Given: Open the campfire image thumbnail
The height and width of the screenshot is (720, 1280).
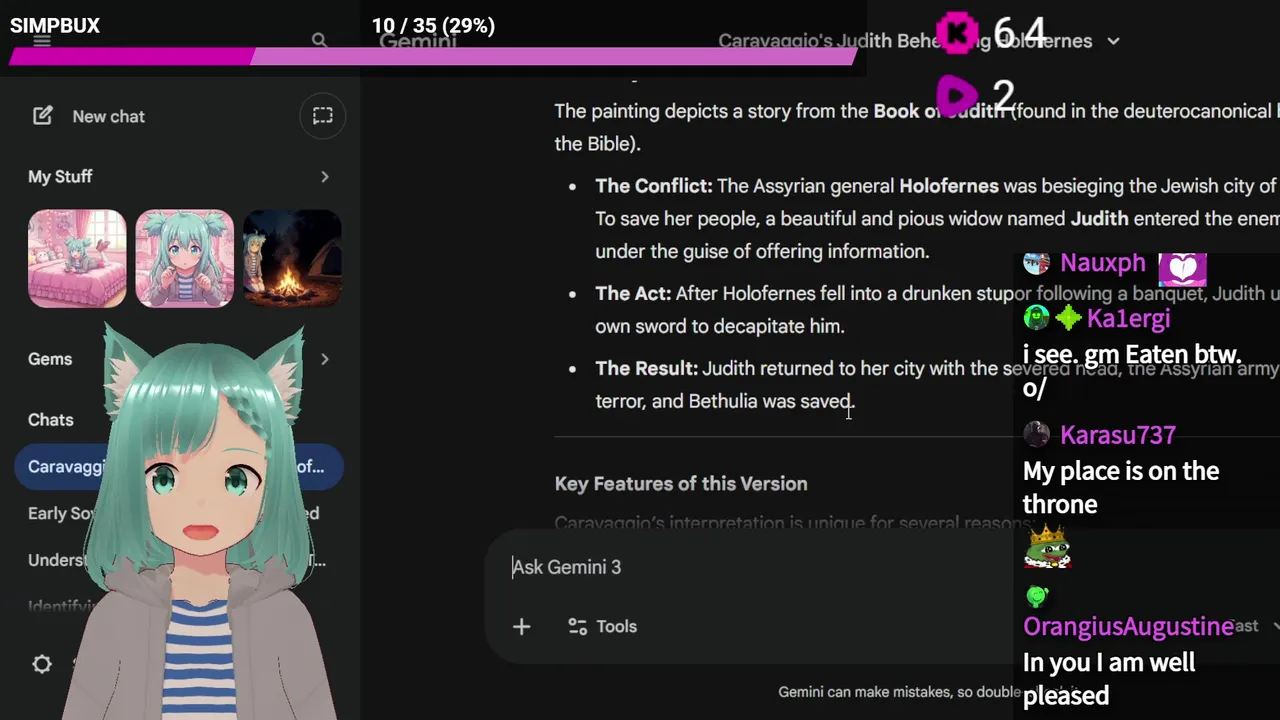Looking at the screenshot, I should (292, 258).
